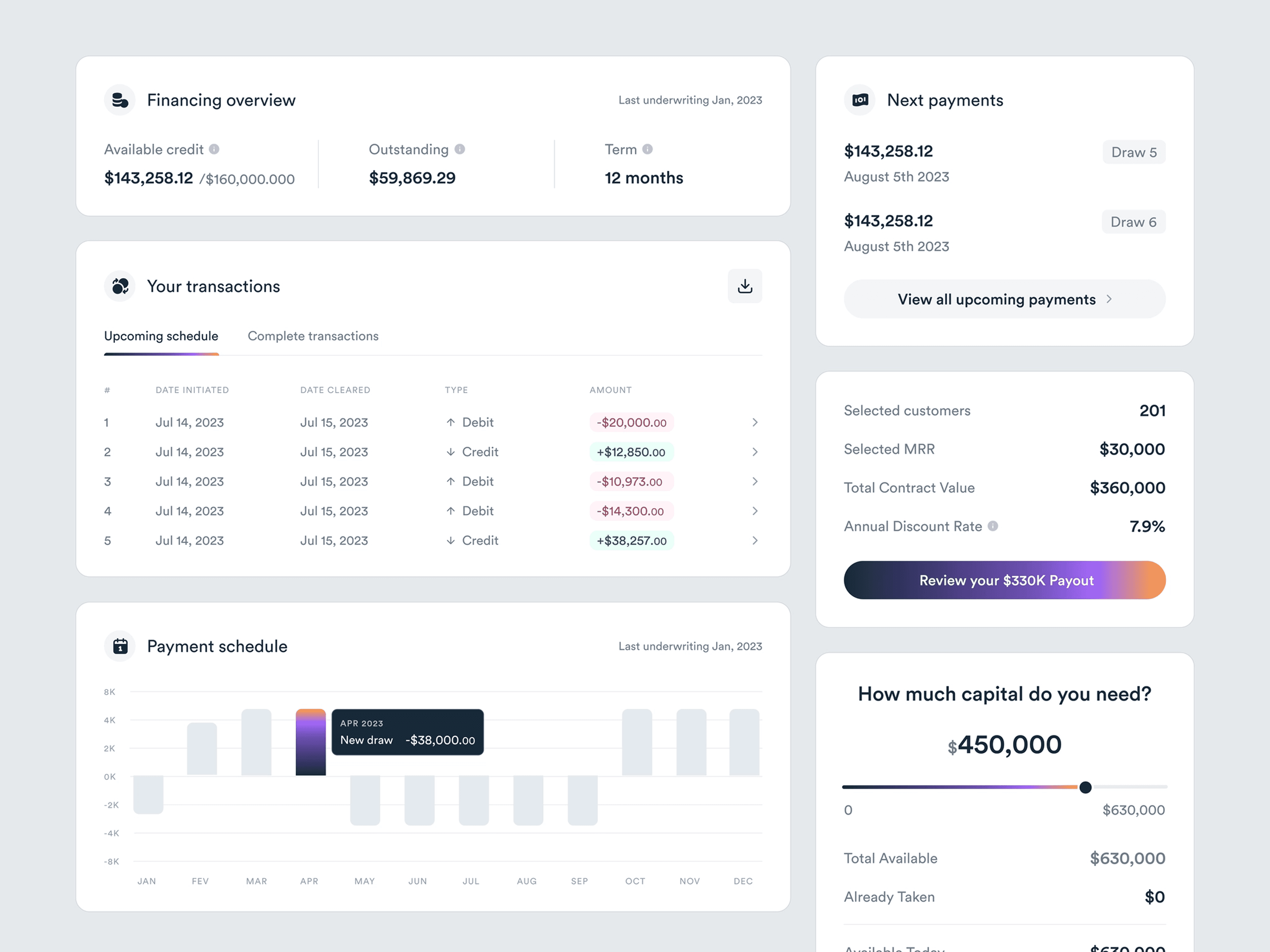This screenshot has width=1270, height=952.
Task: Click the Payment schedule calendar icon
Action: 120,646
